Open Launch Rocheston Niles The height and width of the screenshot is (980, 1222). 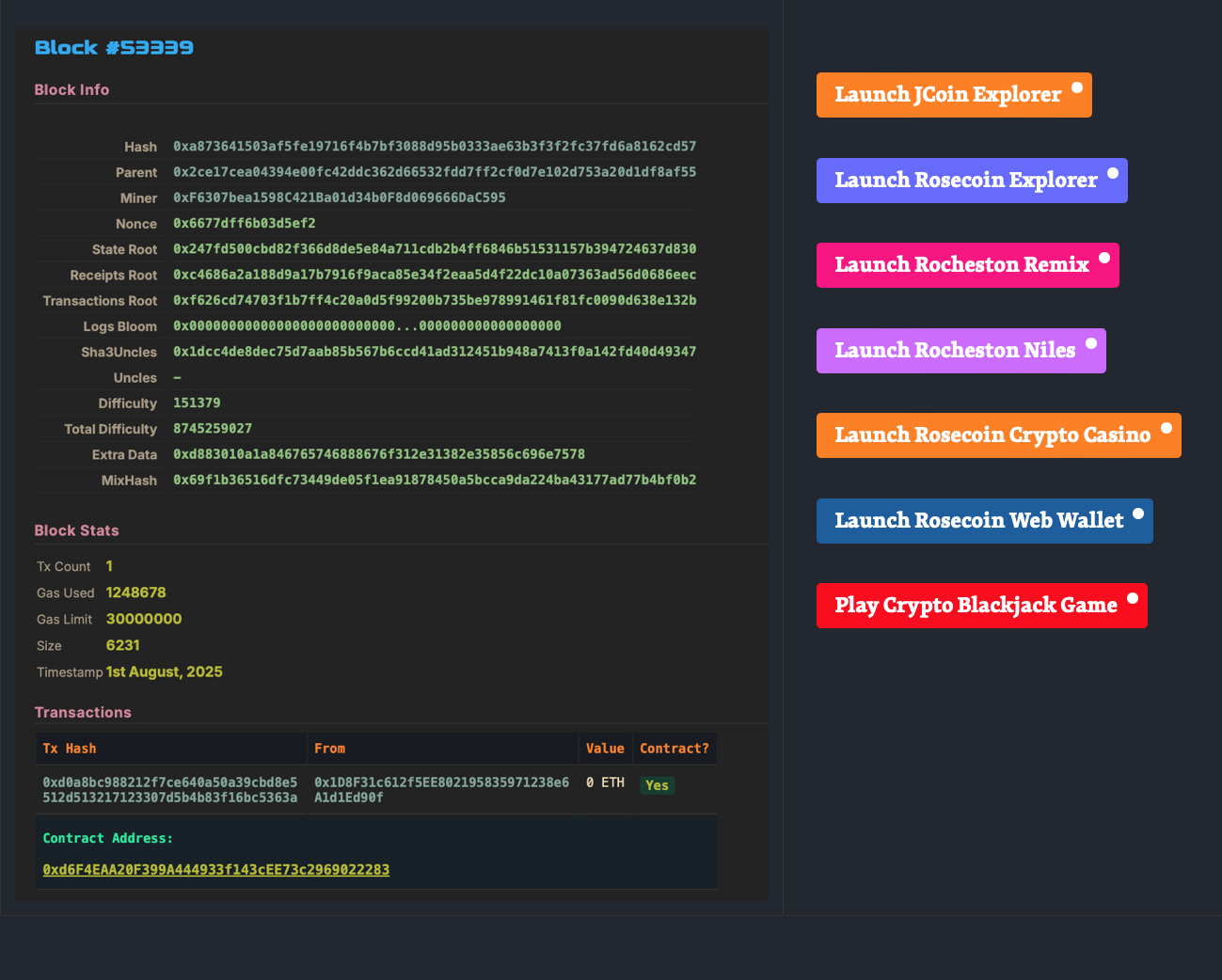pyautogui.click(x=954, y=351)
